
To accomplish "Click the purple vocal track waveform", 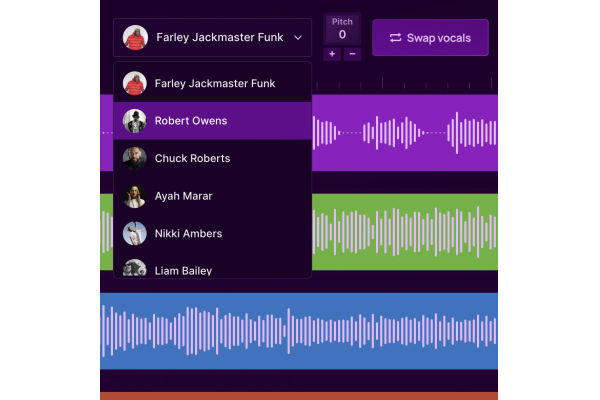I will point(405,133).
